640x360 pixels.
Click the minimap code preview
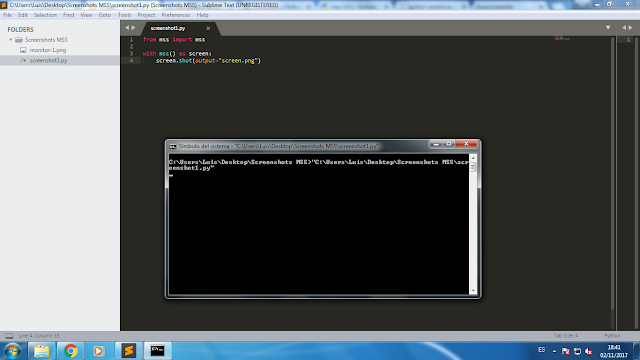562,38
